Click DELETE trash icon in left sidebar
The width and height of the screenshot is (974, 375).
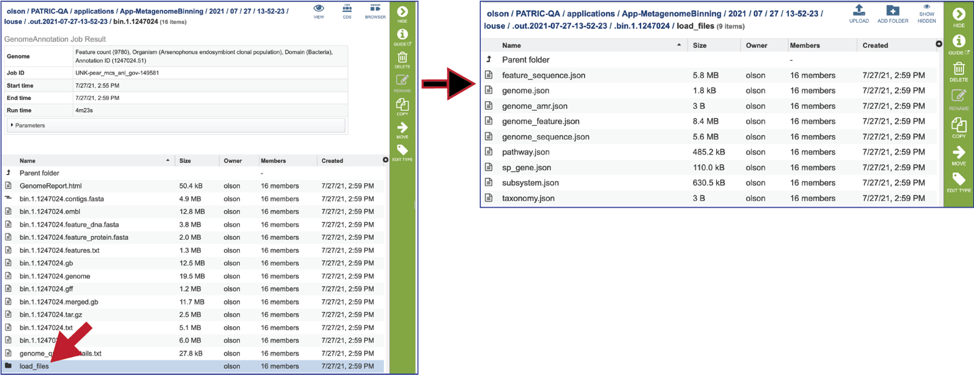pos(402,58)
